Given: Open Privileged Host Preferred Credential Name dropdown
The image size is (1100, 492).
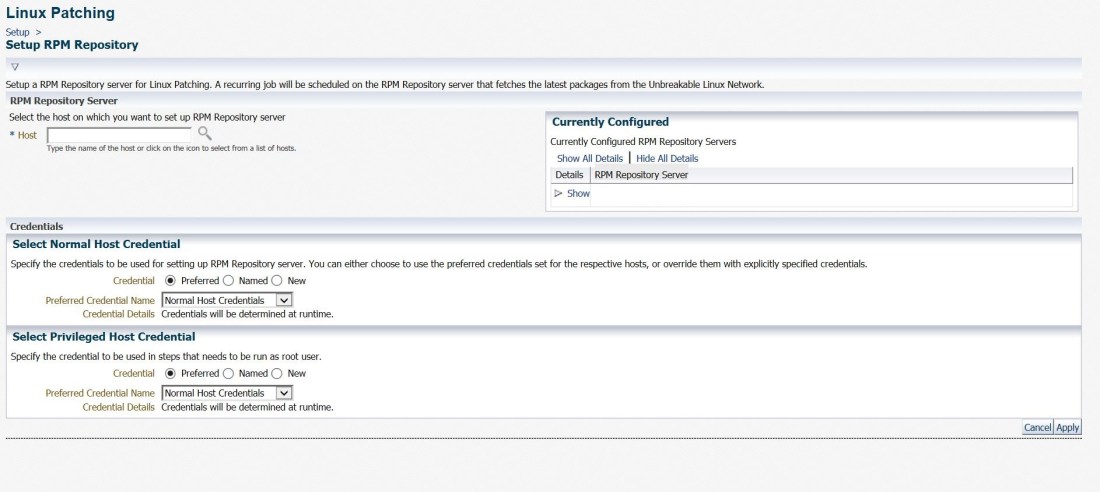Looking at the screenshot, I should (x=283, y=393).
